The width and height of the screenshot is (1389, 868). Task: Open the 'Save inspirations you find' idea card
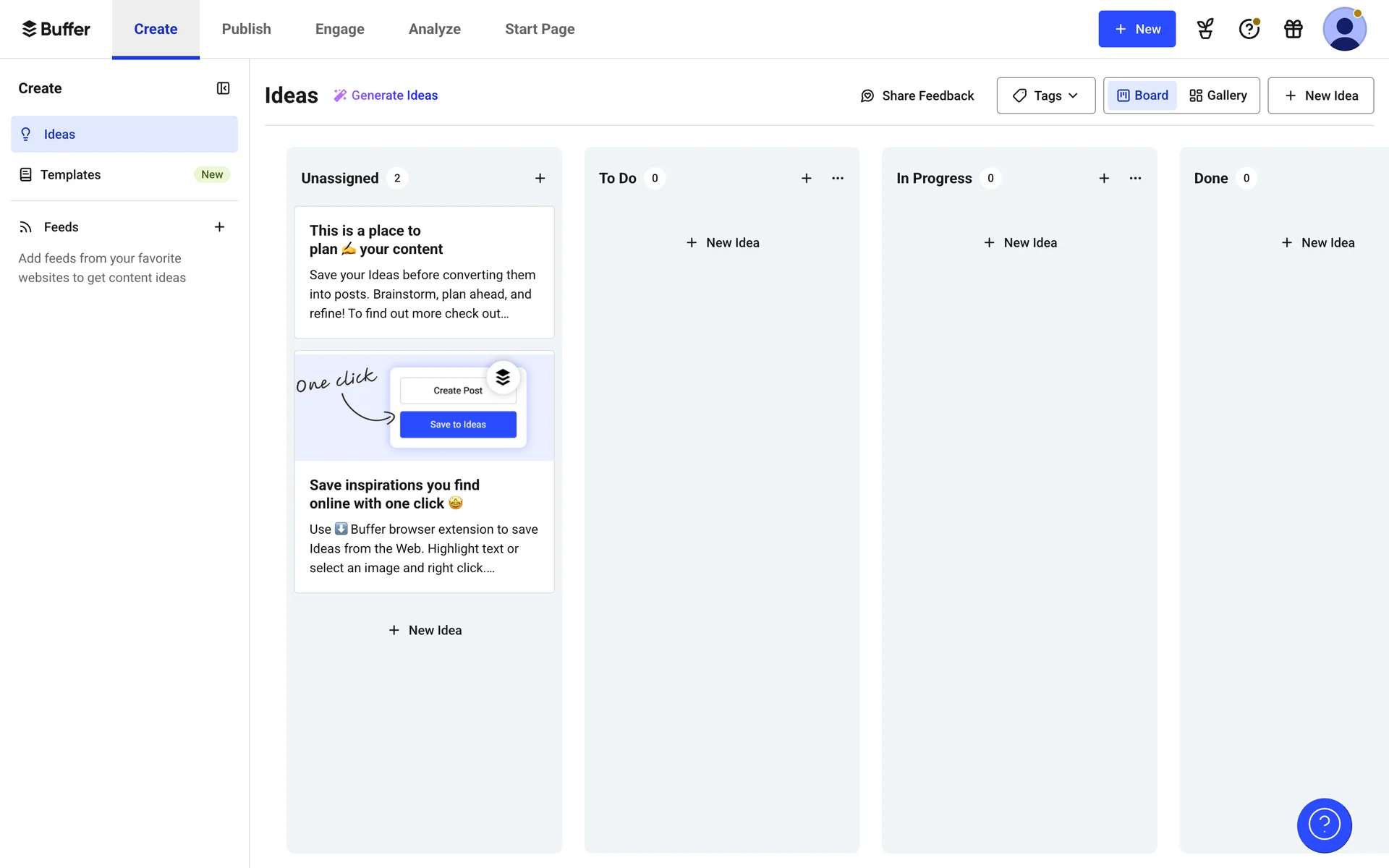pos(424,494)
